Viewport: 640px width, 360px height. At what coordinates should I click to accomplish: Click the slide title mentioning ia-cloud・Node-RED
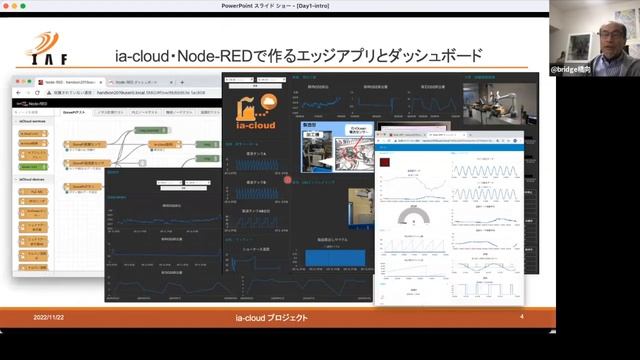(299, 56)
